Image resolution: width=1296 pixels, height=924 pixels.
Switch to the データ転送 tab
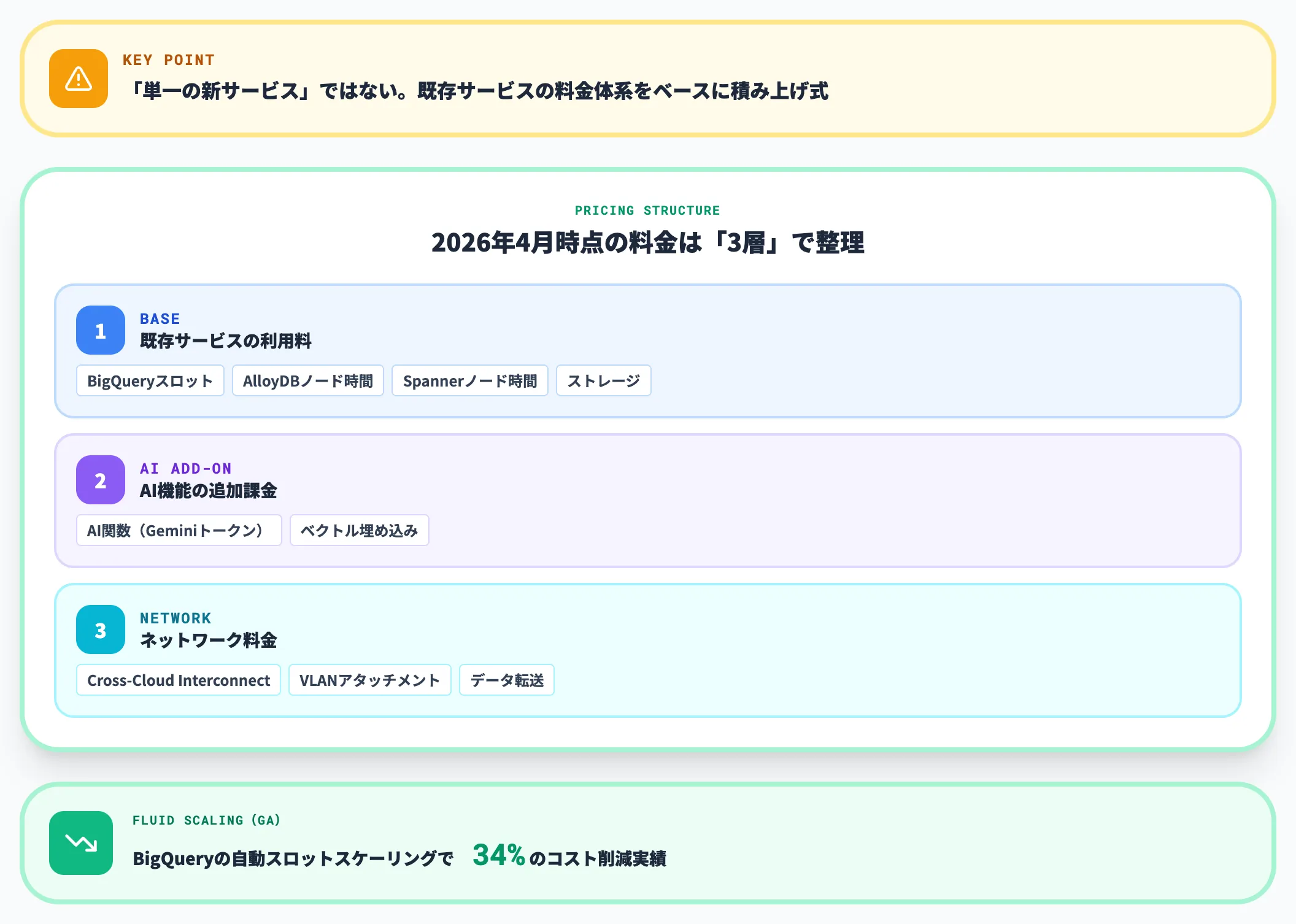click(507, 680)
